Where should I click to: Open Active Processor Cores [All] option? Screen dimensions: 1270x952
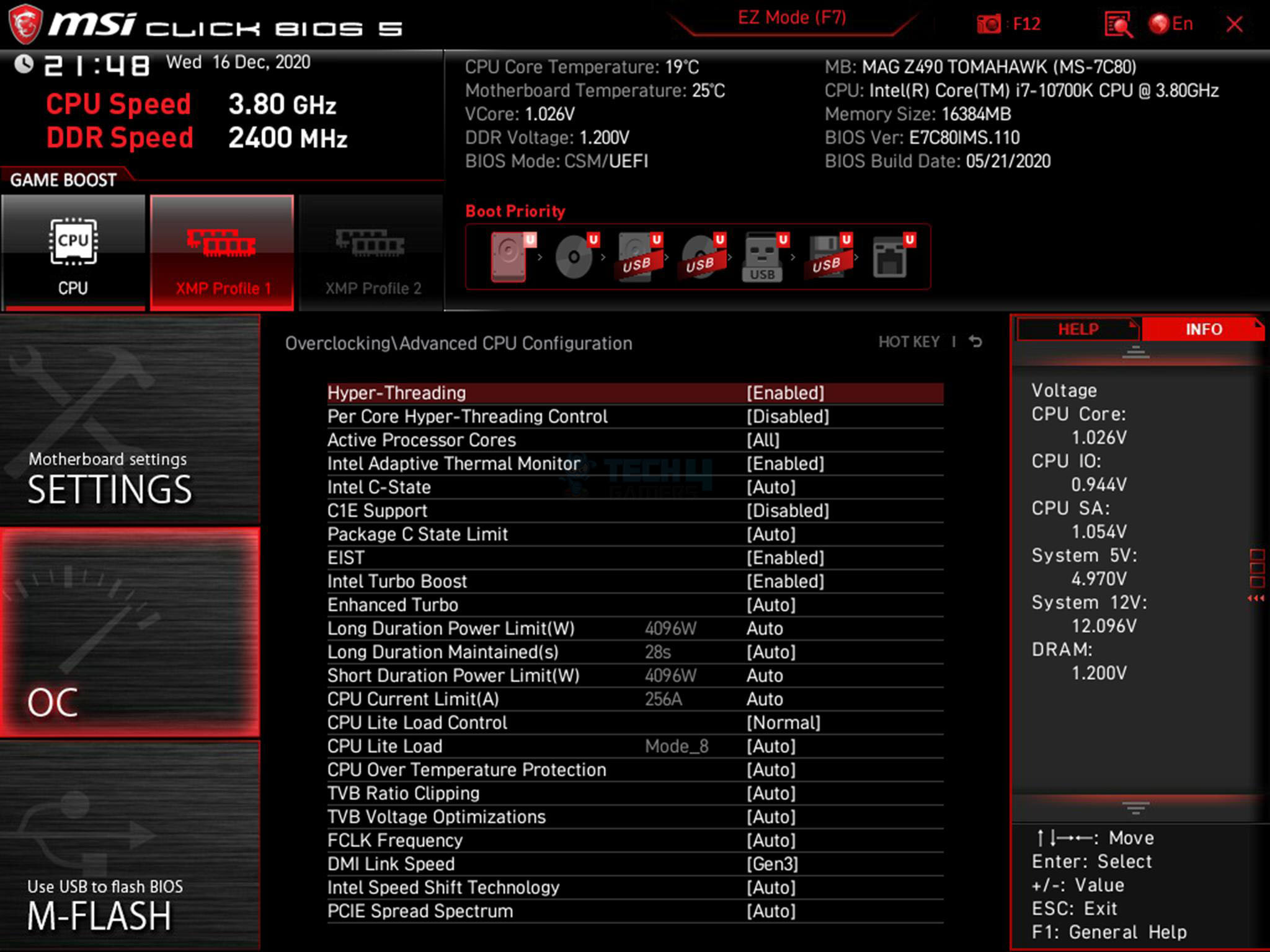pyautogui.click(x=635, y=440)
